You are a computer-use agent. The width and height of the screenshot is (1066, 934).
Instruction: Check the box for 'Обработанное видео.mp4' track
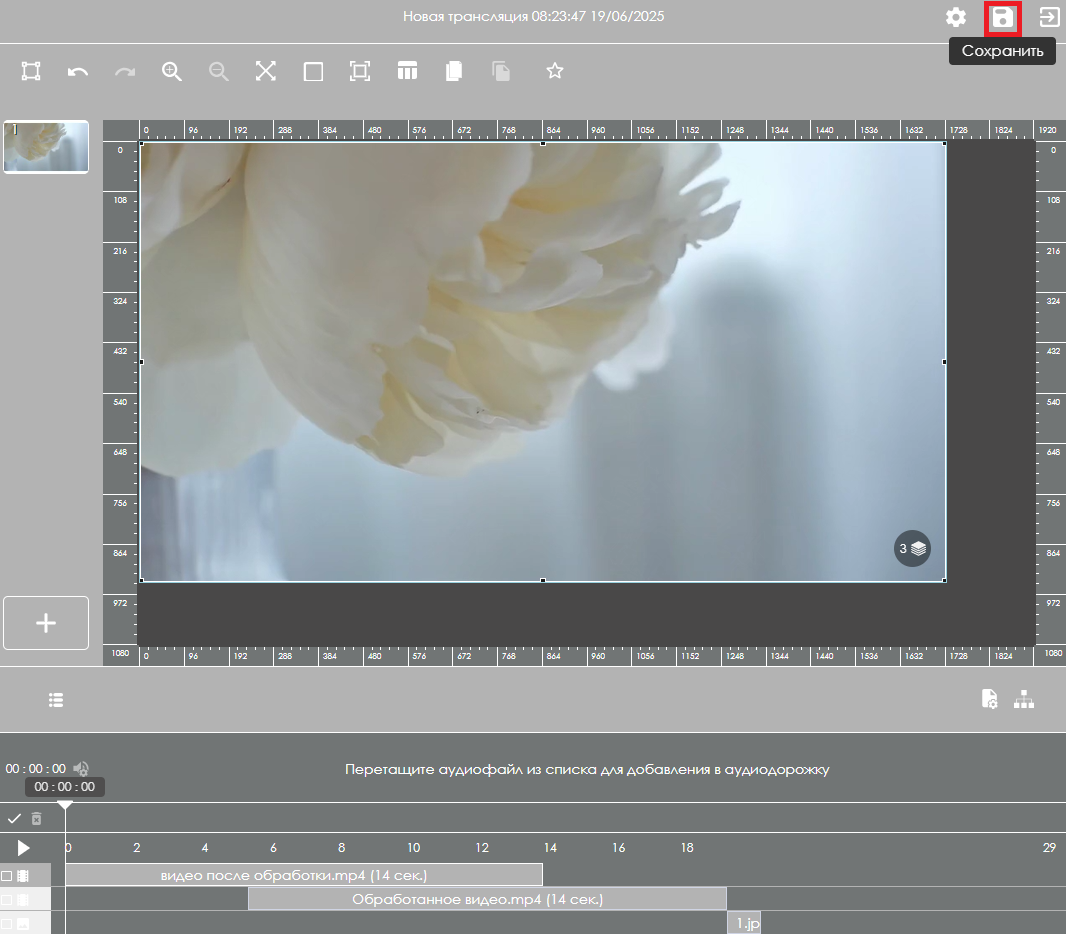coord(7,900)
